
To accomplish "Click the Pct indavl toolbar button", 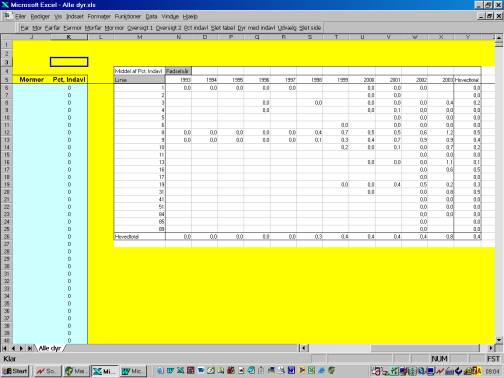I will coord(196,28).
